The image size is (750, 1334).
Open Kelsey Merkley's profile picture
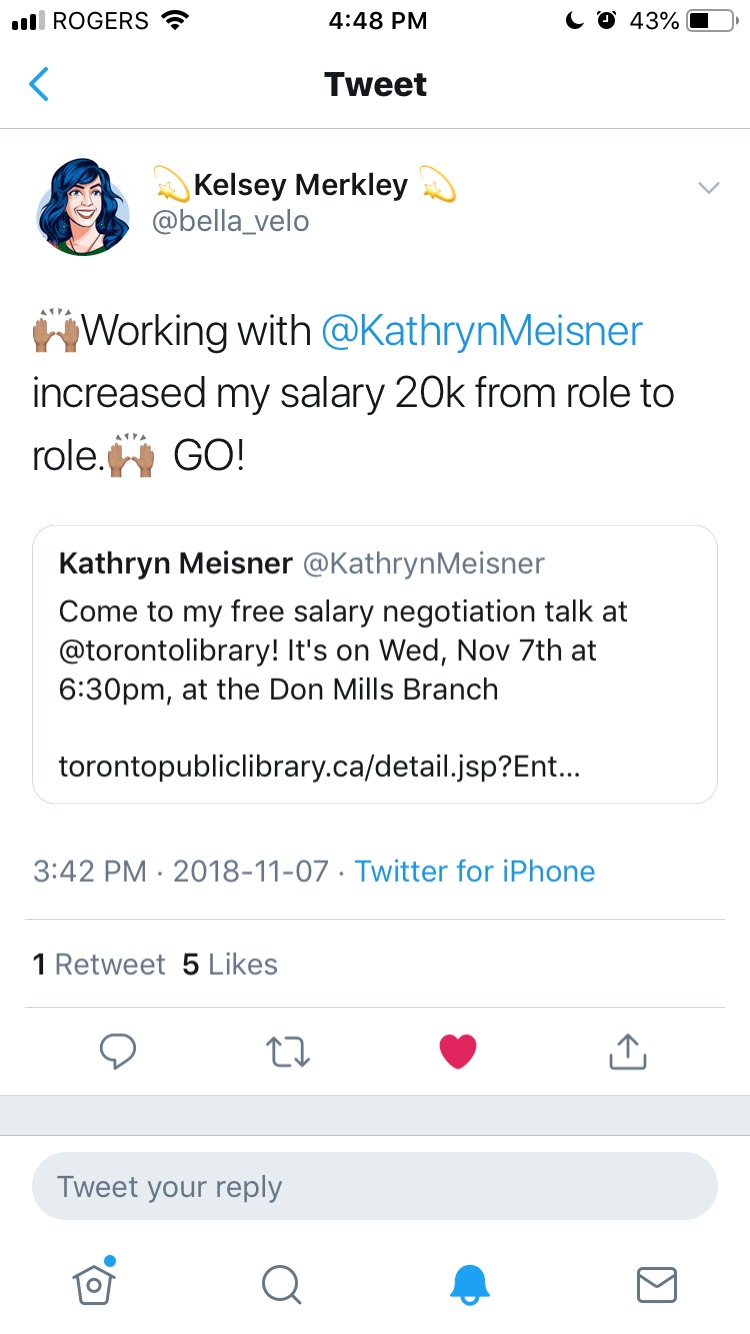point(83,207)
